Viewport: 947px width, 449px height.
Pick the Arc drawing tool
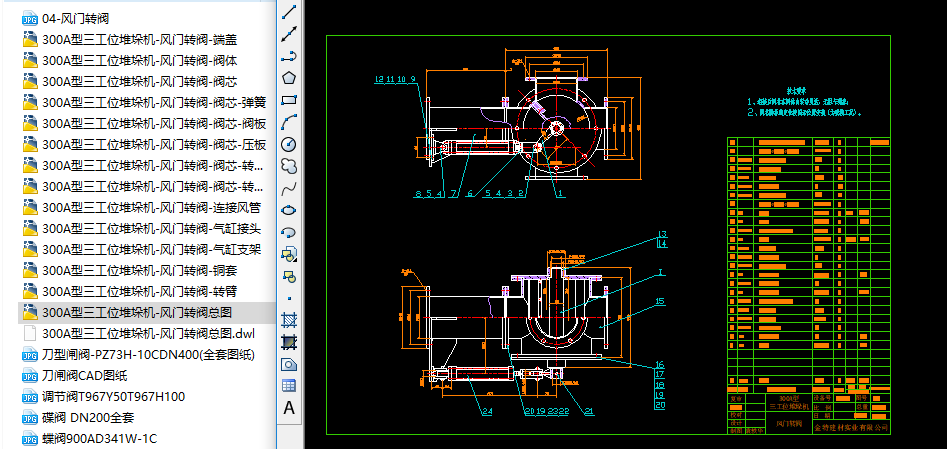(x=289, y=122)
